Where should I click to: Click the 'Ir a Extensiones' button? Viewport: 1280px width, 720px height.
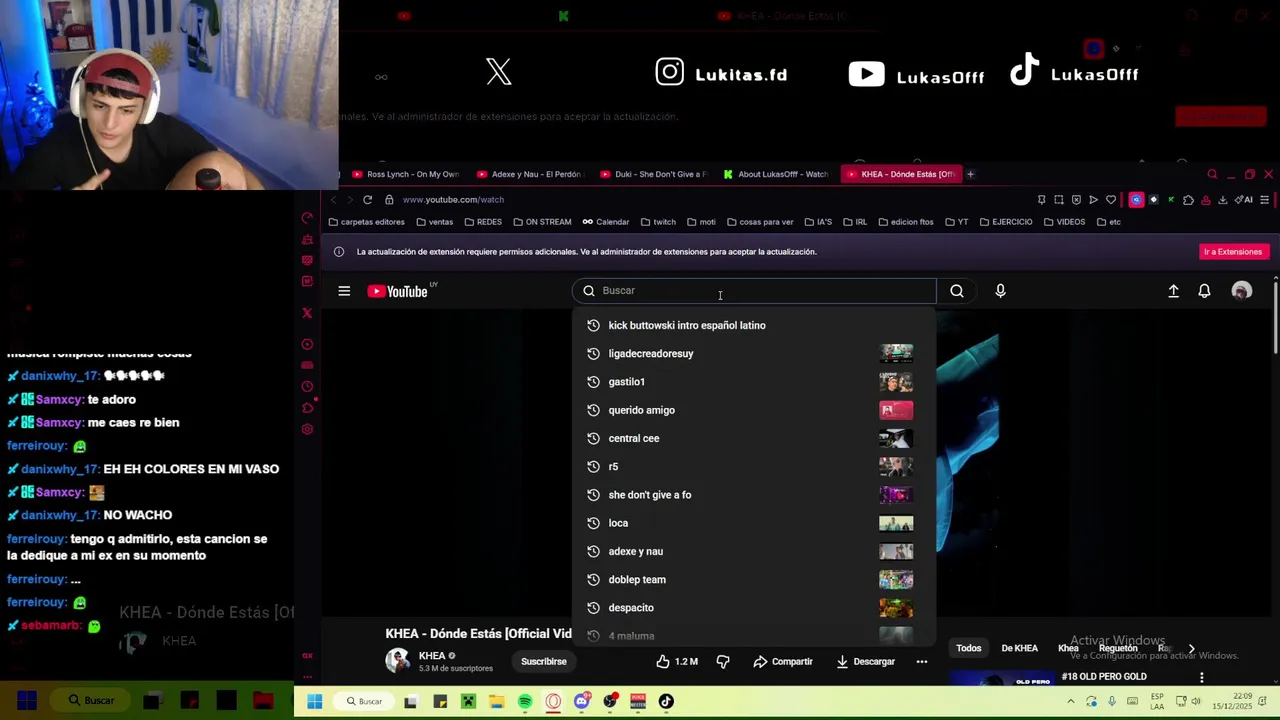1233,252
